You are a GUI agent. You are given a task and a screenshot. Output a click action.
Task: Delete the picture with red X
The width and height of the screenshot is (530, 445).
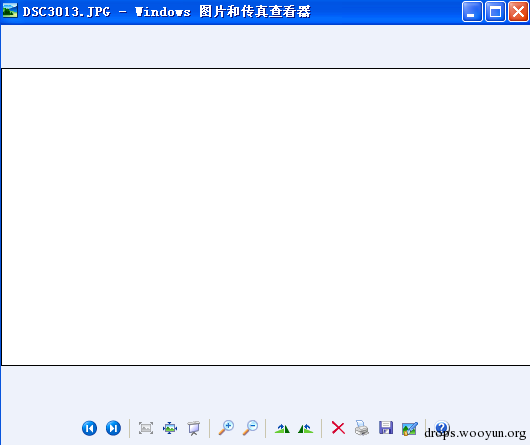pyautogui.click(x=338, y=428)
